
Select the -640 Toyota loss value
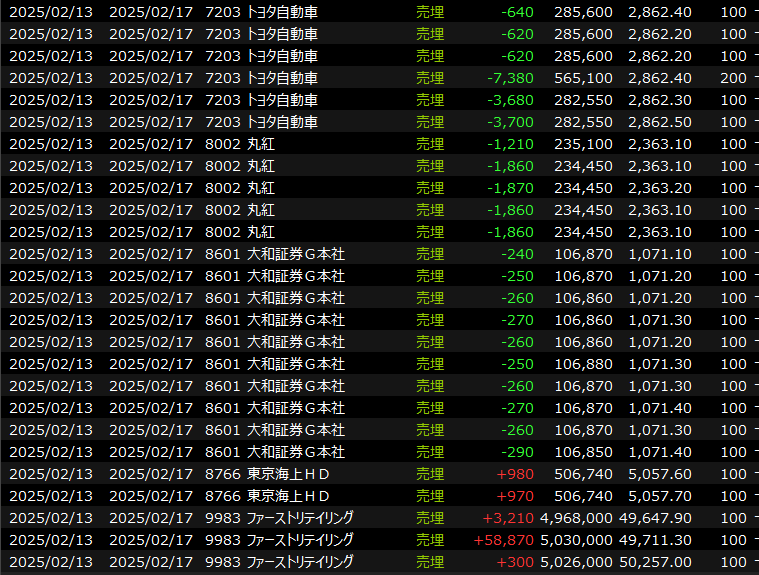(x=517, y=12)
